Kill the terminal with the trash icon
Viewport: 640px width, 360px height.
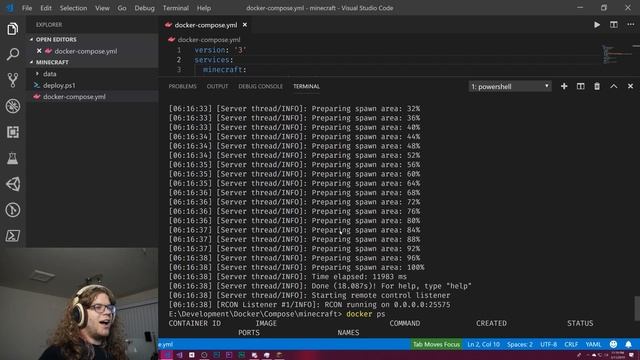coord(597,86)
